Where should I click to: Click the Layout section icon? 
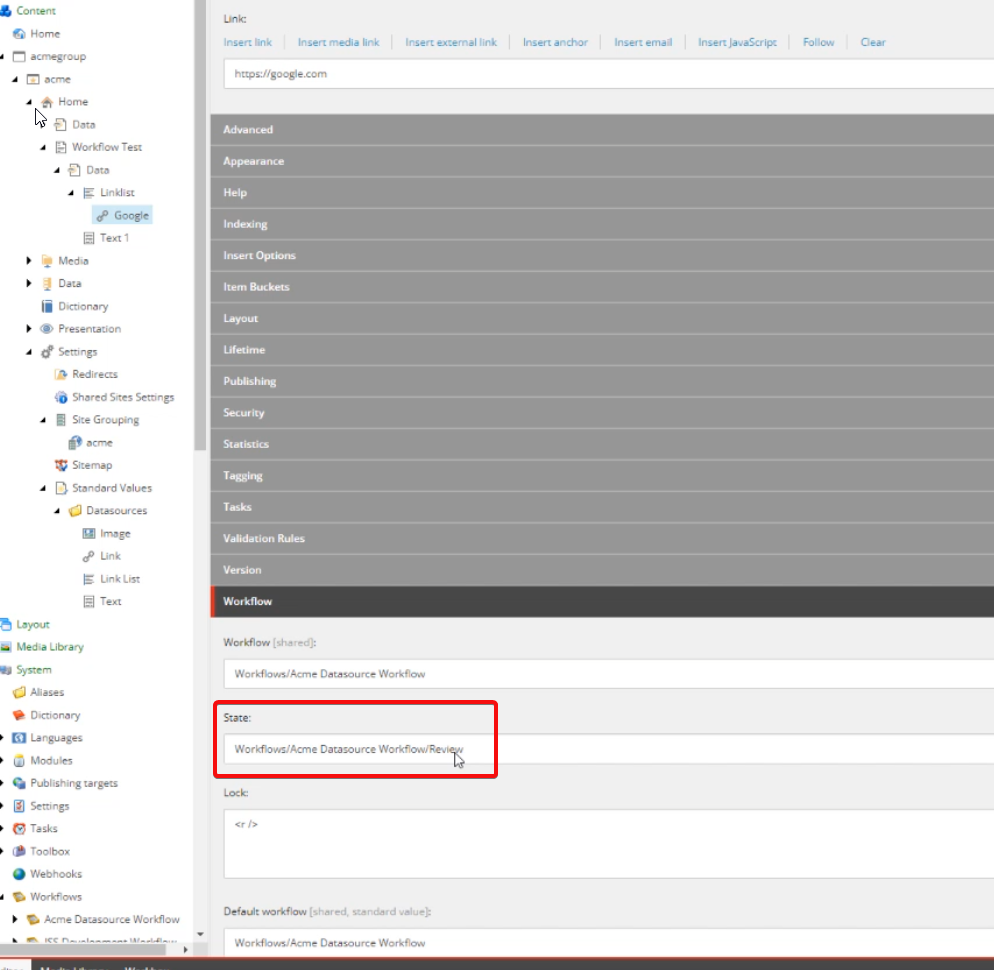pos(6,624)
